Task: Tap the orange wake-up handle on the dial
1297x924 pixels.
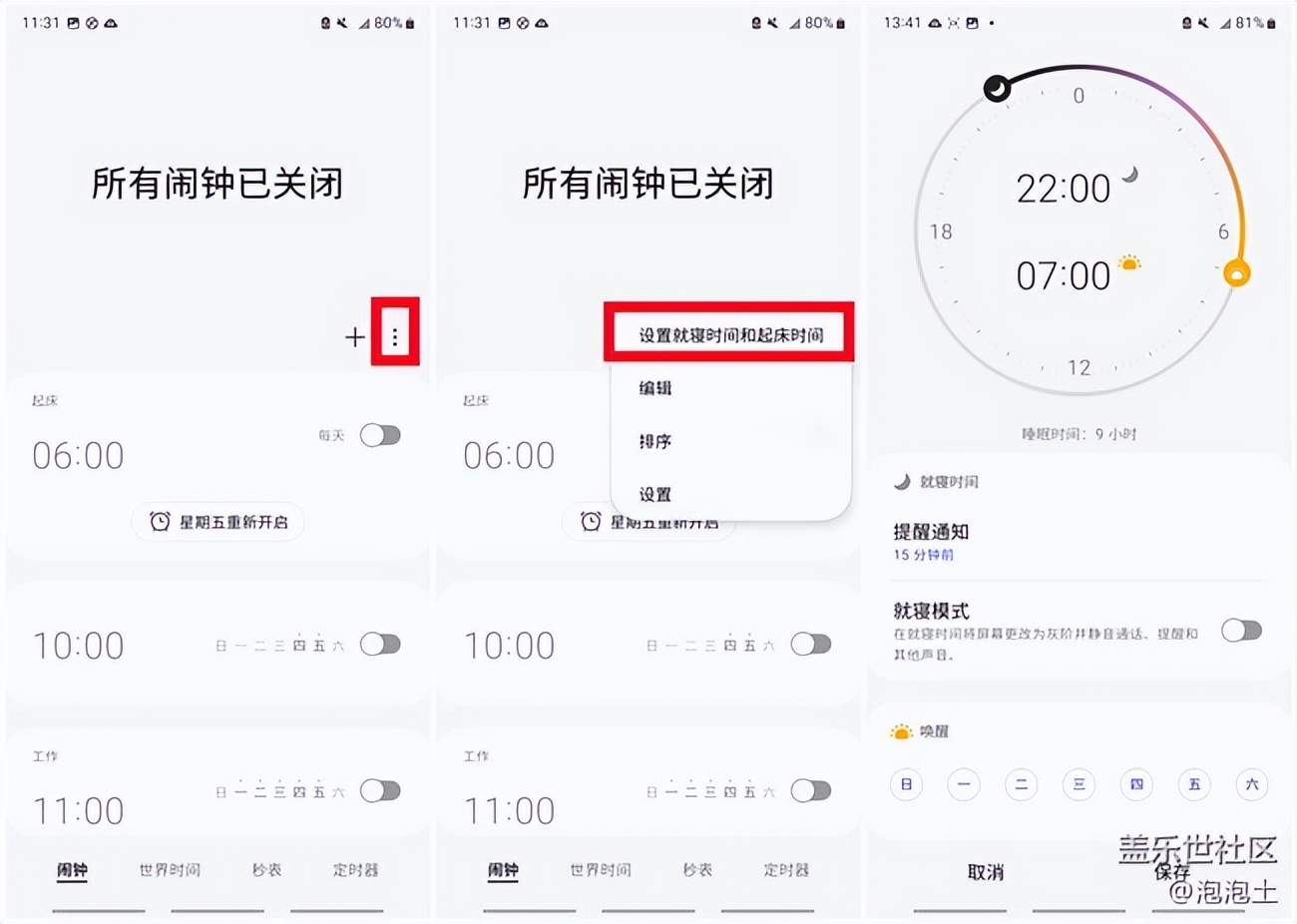Action: click(x=1236, y=269)
